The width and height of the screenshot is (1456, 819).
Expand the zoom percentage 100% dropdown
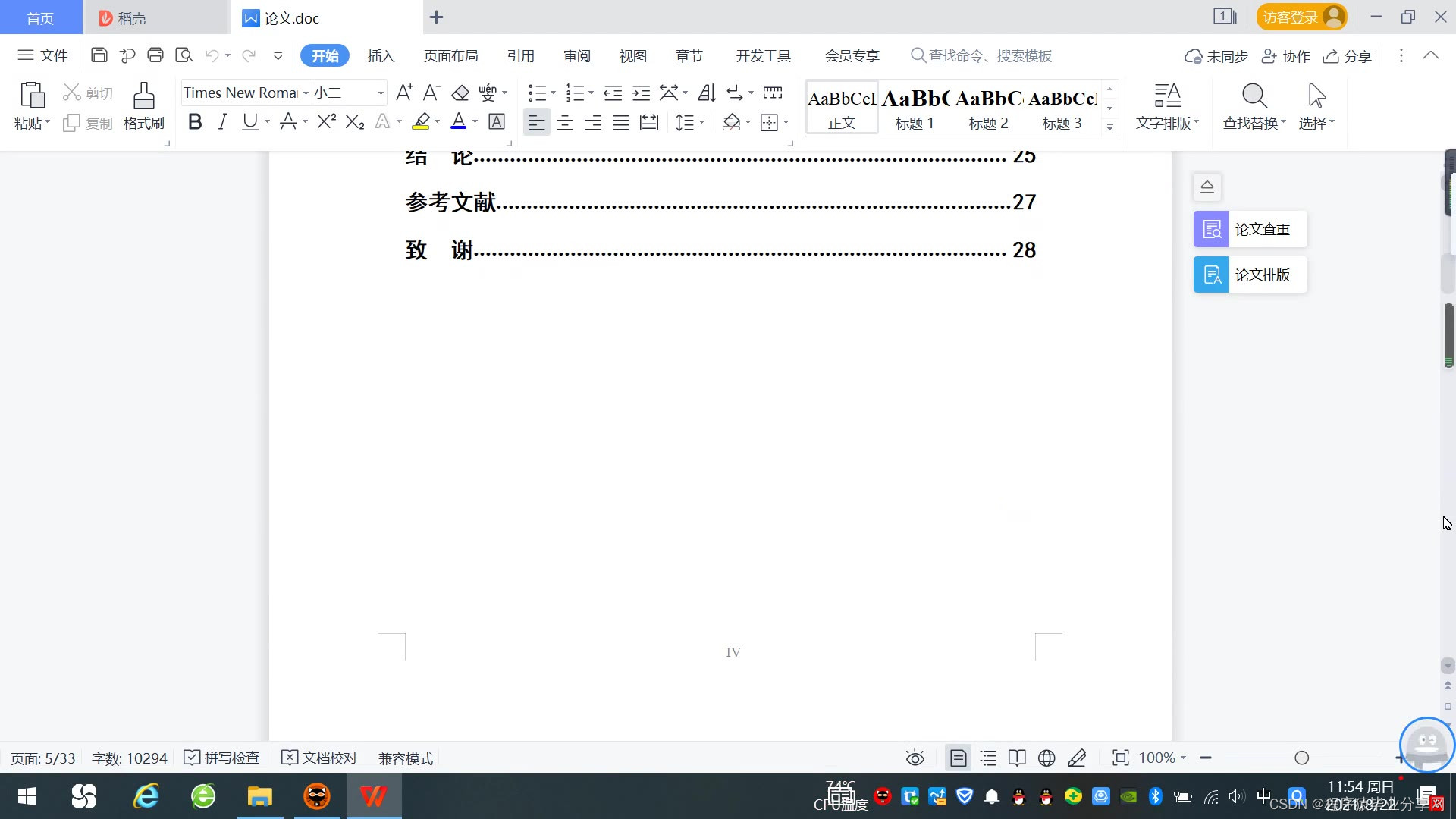1183,758
